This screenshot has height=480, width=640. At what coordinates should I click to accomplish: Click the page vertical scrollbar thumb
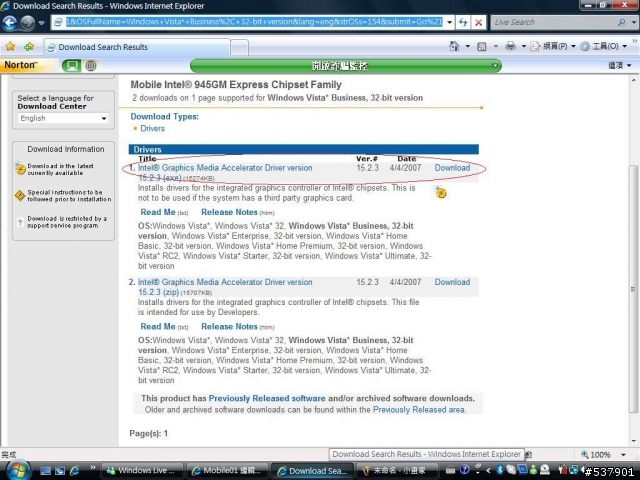pos(633,290)
